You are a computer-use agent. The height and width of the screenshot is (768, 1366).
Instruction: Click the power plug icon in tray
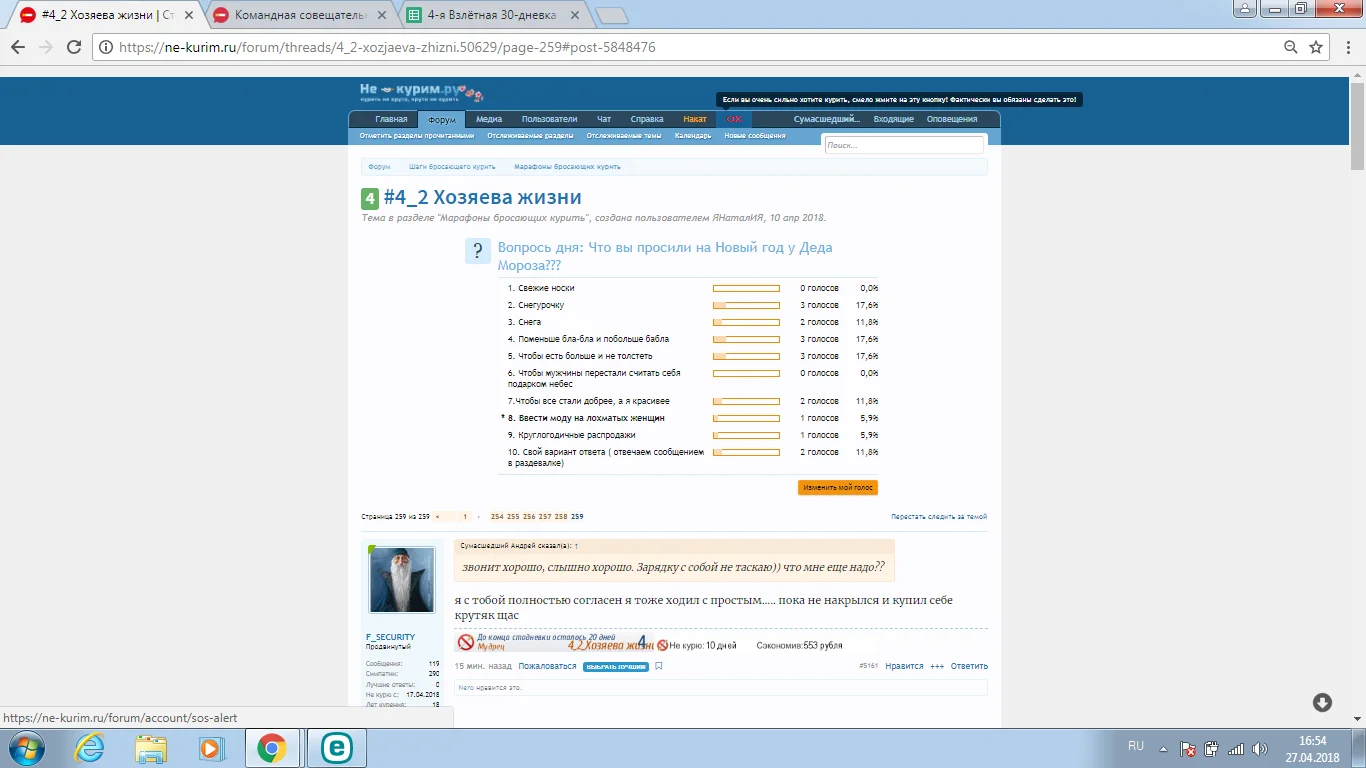pos(1212,748)
